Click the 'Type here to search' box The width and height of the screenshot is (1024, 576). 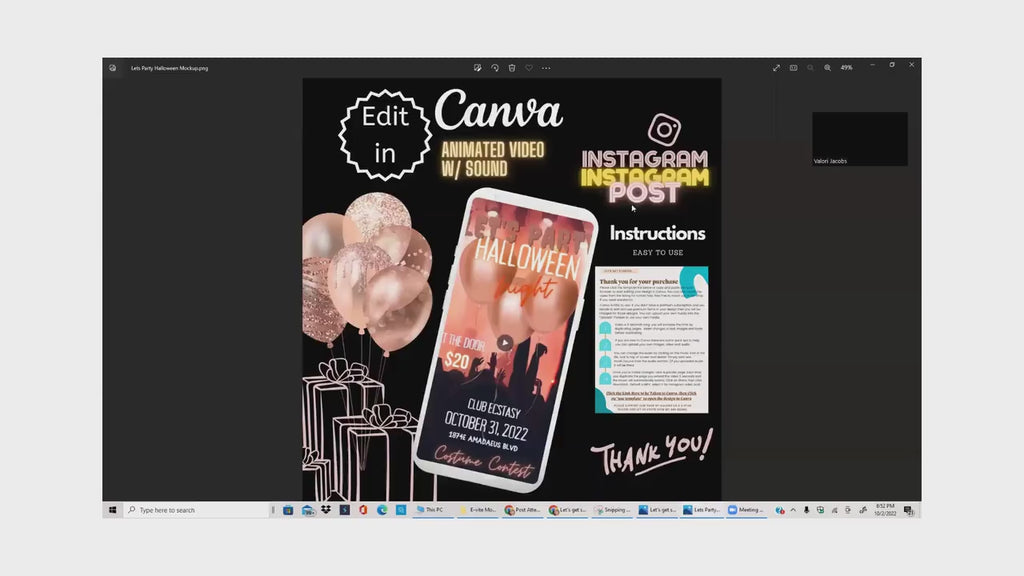point(195,510)
